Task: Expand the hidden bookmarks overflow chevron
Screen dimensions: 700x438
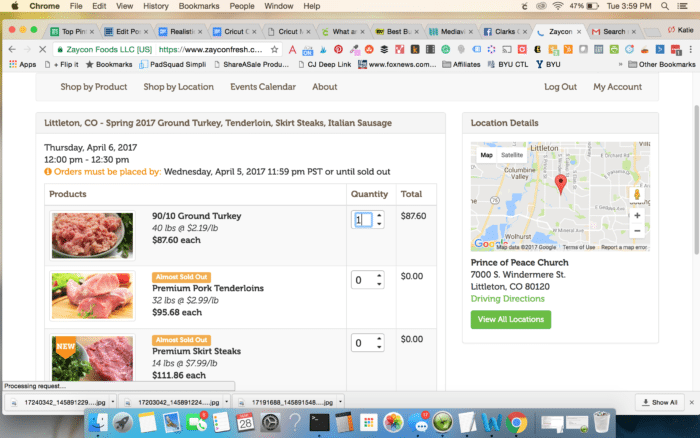Action: coord(620,64)
